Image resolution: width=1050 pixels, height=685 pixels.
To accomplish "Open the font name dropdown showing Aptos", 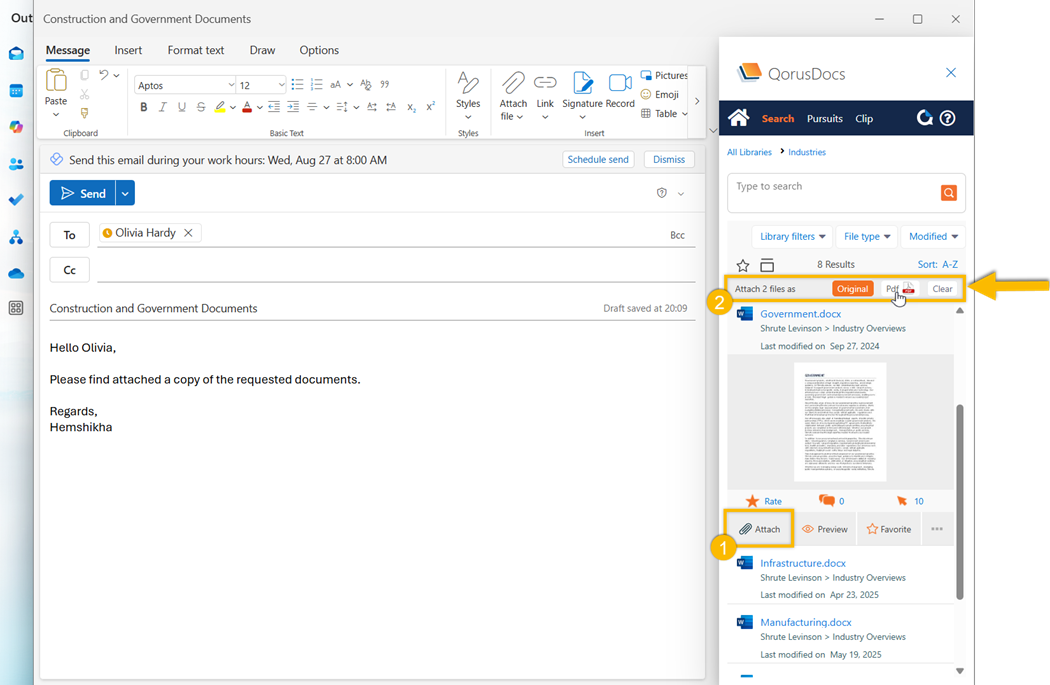I will (185, 86).
